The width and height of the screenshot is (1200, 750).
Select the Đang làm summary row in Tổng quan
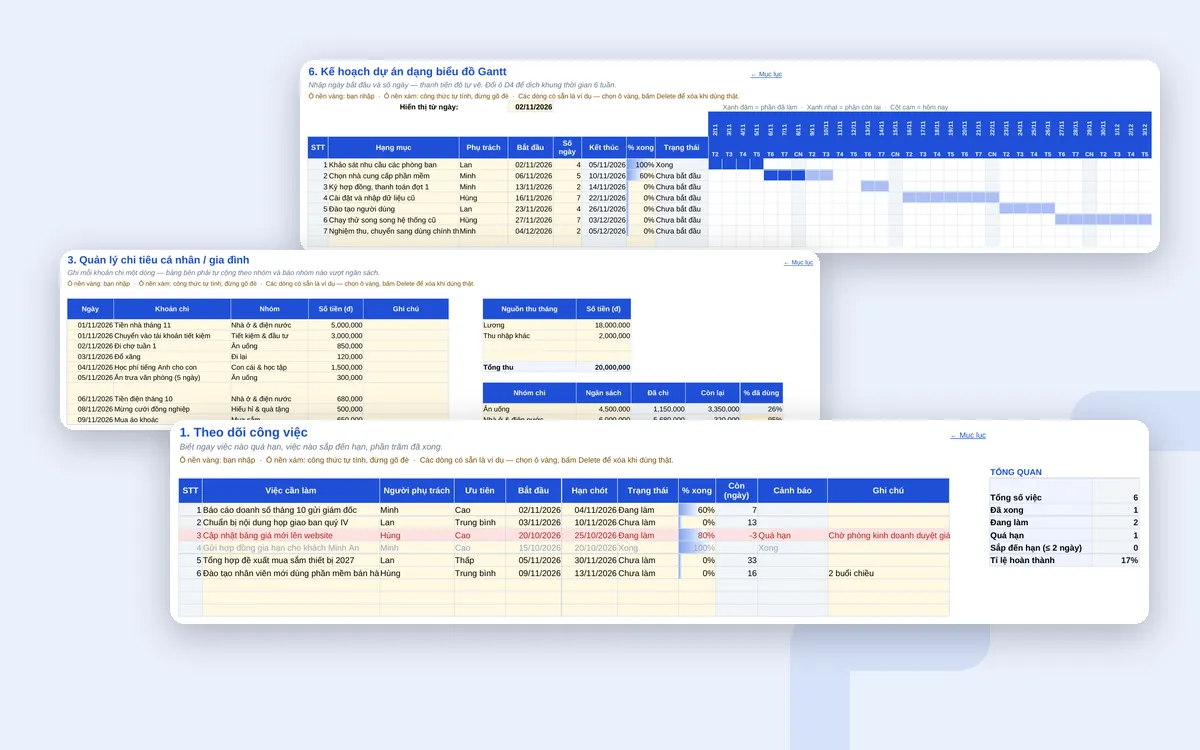click(1065, 522)
